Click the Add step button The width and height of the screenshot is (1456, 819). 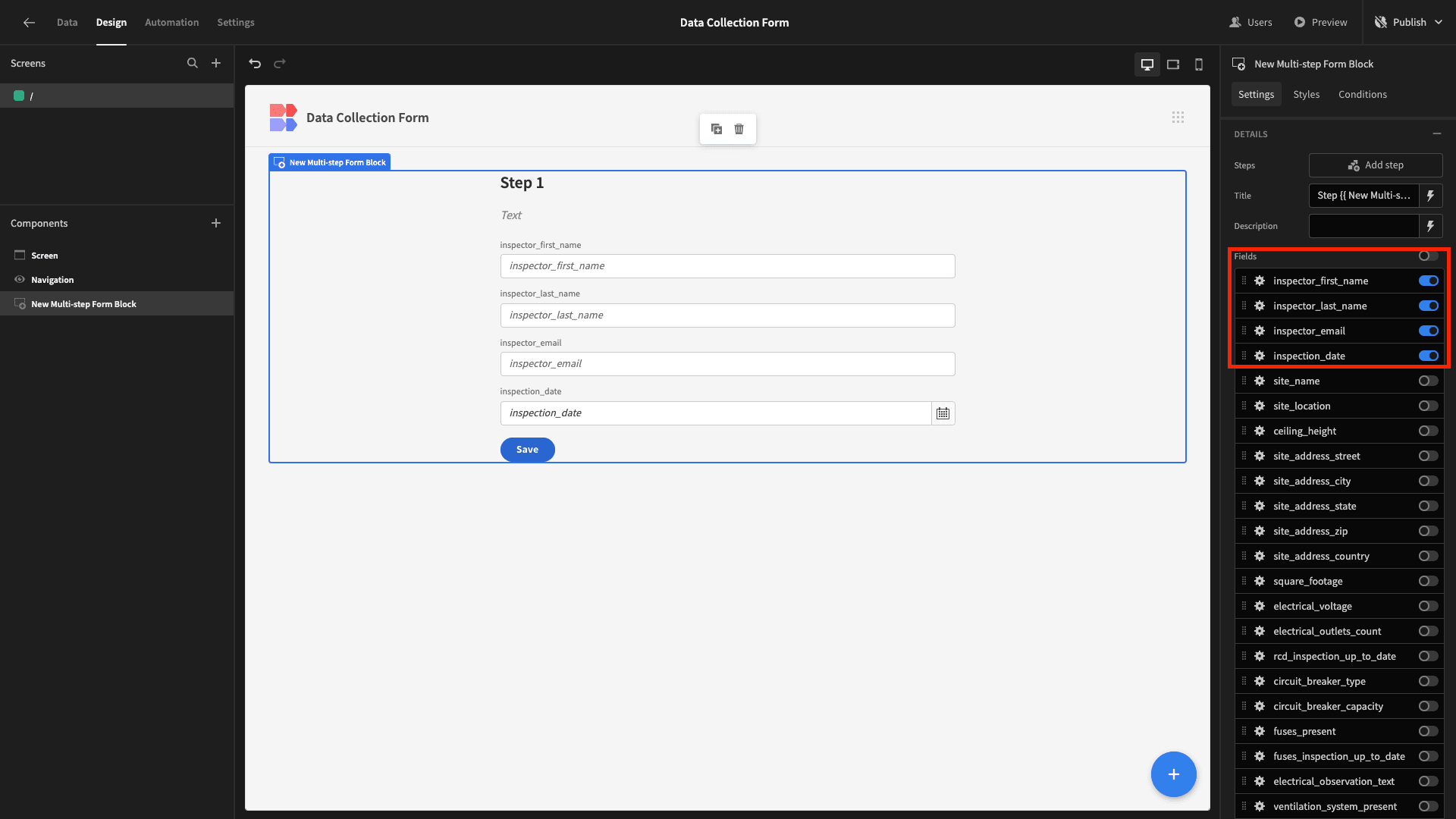point(1375,165)
